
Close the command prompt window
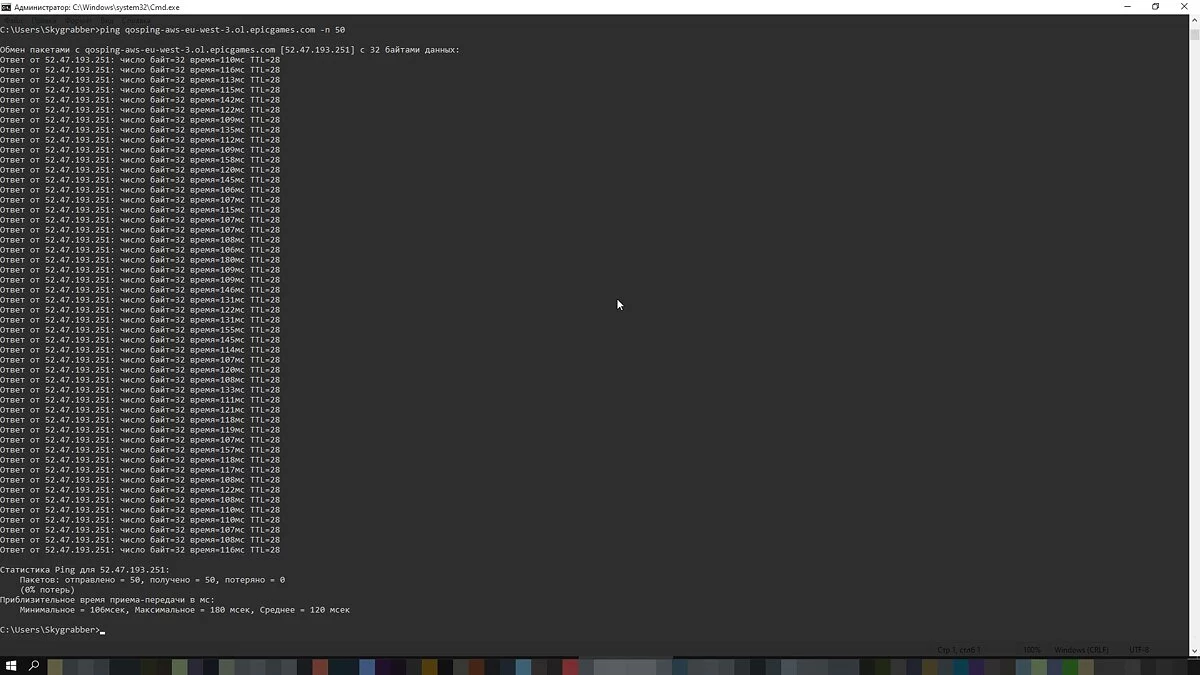(1184, 6)
